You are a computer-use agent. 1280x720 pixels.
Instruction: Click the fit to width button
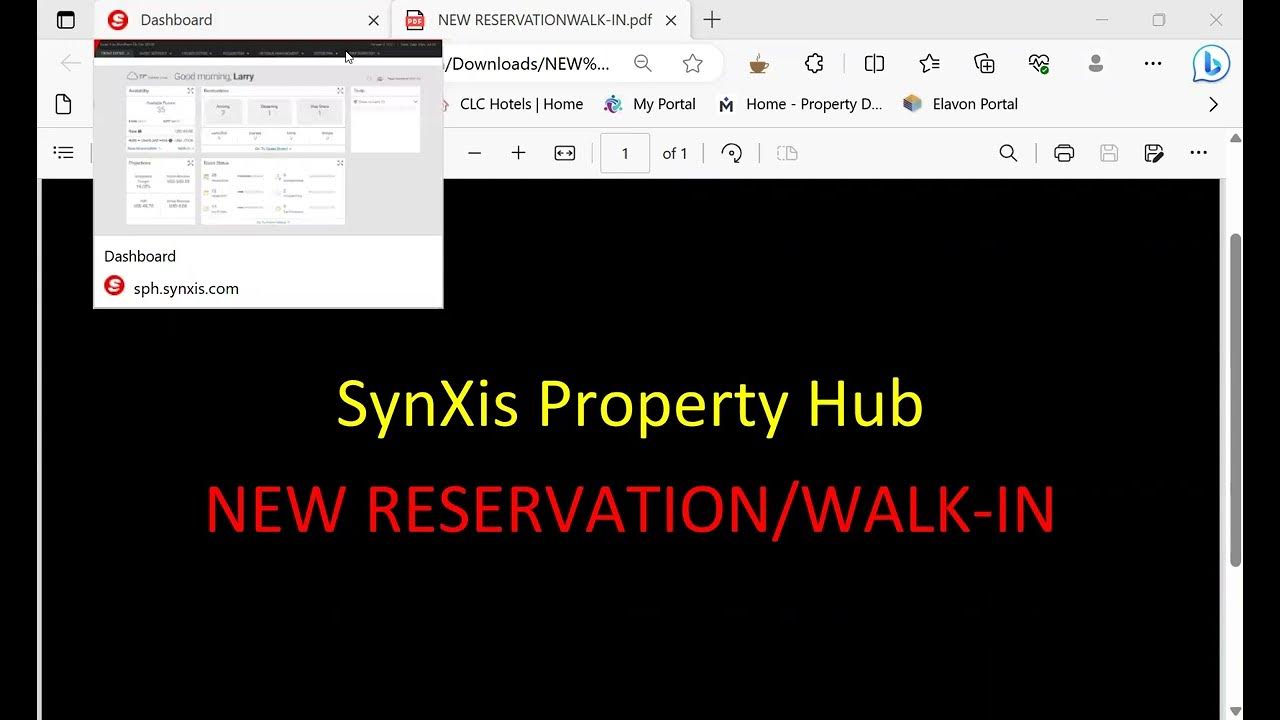click(x=565, y=153)
